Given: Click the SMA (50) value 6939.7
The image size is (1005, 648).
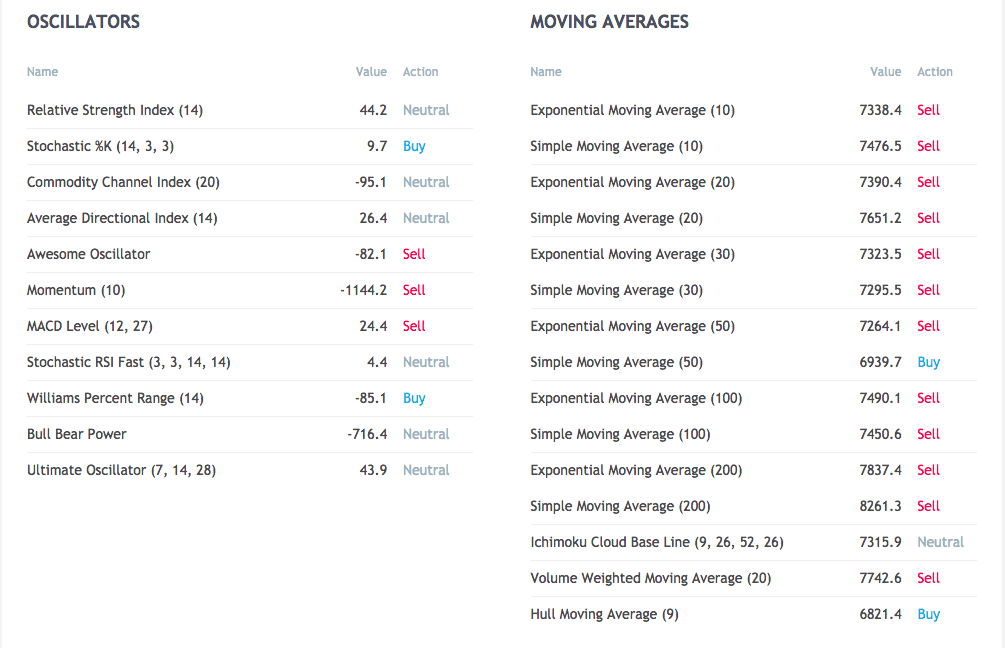Looking at the screenshot, I should (880, 362).
